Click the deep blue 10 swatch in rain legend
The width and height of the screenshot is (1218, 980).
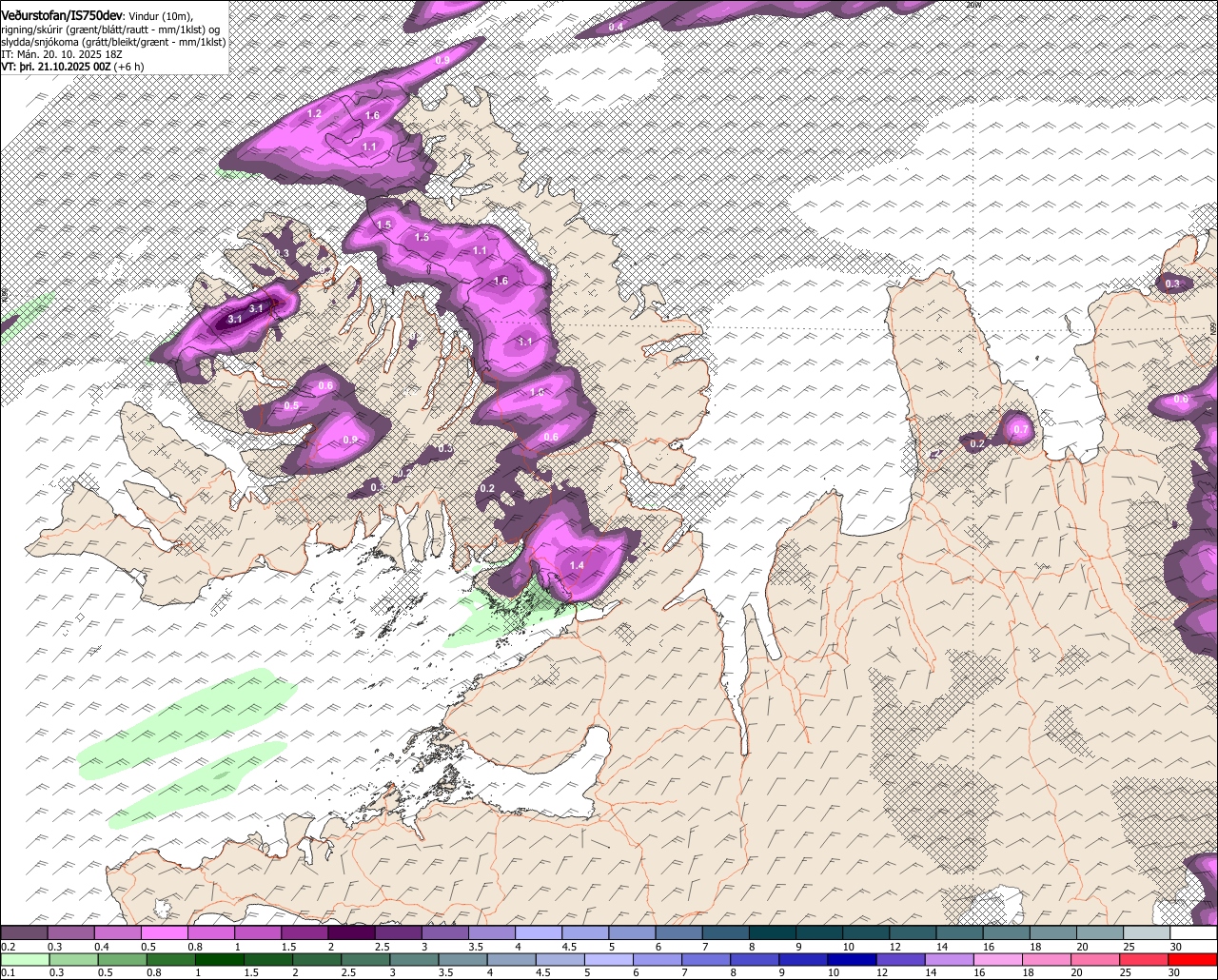point(853,960)
